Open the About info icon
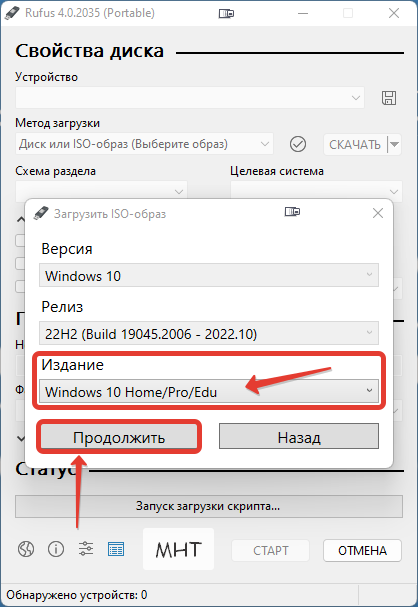 click(x=56, y=549)
